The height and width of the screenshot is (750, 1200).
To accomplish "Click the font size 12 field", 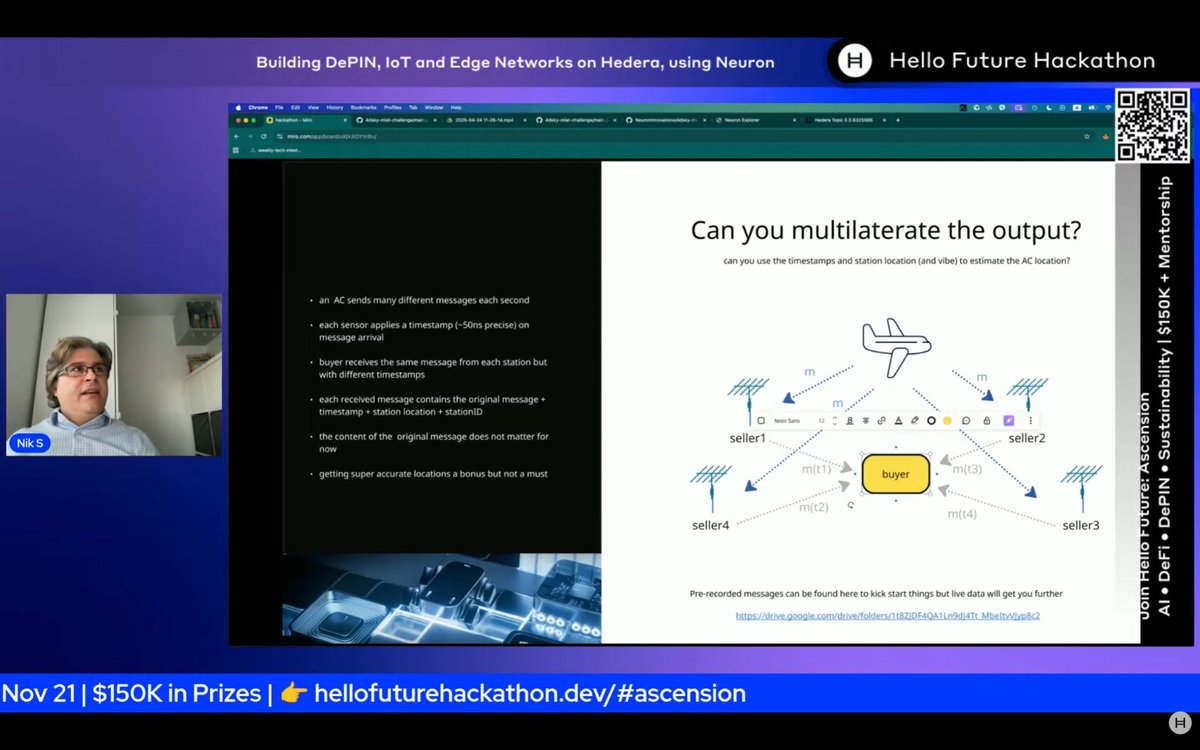I will pyautogui.click(x=822, y=421).
